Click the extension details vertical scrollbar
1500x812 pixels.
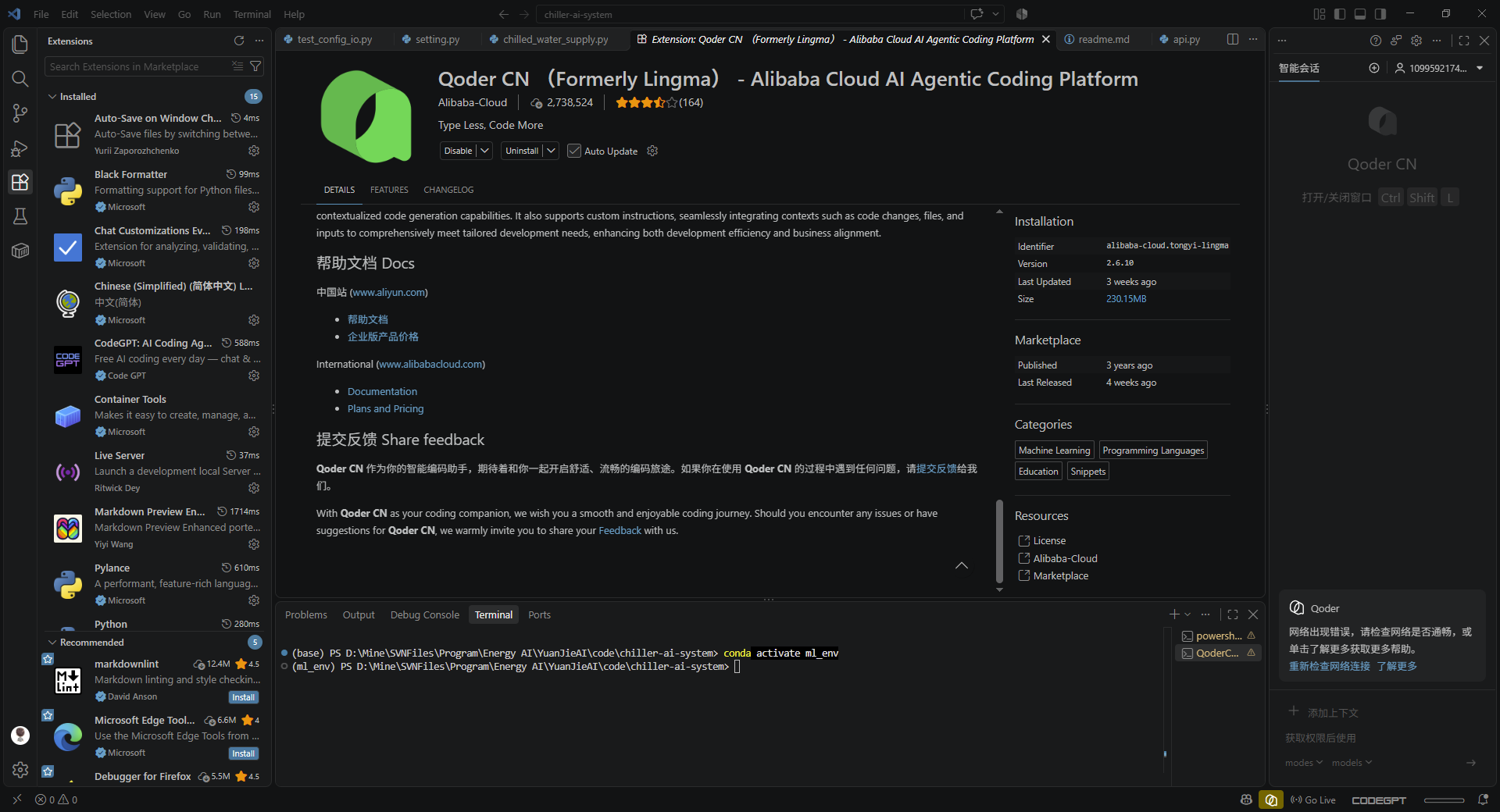pos(999,541)
